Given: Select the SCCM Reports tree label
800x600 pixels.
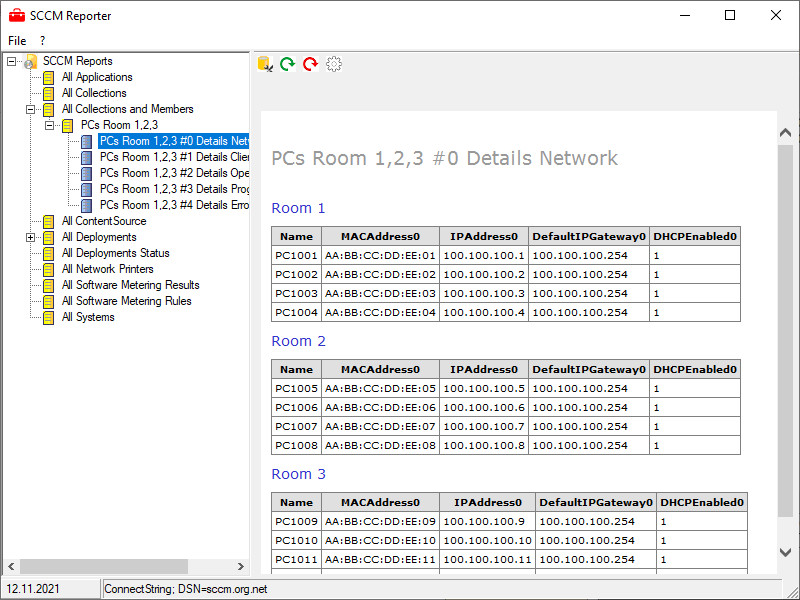Looking at the screenshot, I should pyautogui.click(x=78, y=61).
